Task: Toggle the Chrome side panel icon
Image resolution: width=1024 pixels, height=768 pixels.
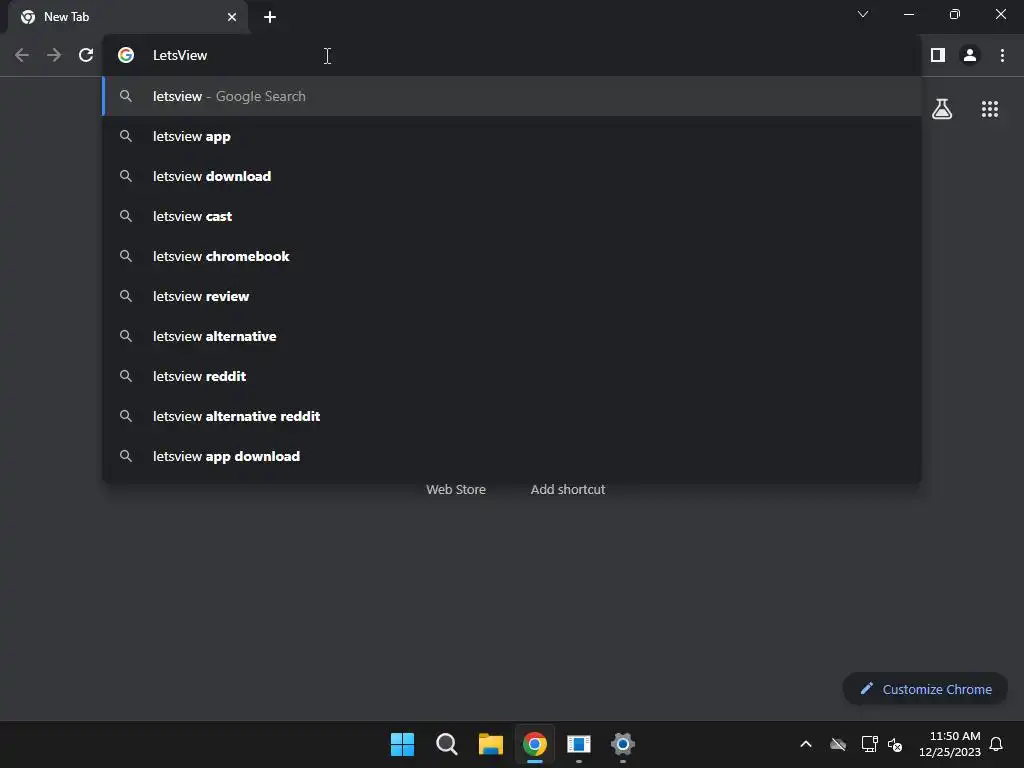Action: tap(938, 56)
